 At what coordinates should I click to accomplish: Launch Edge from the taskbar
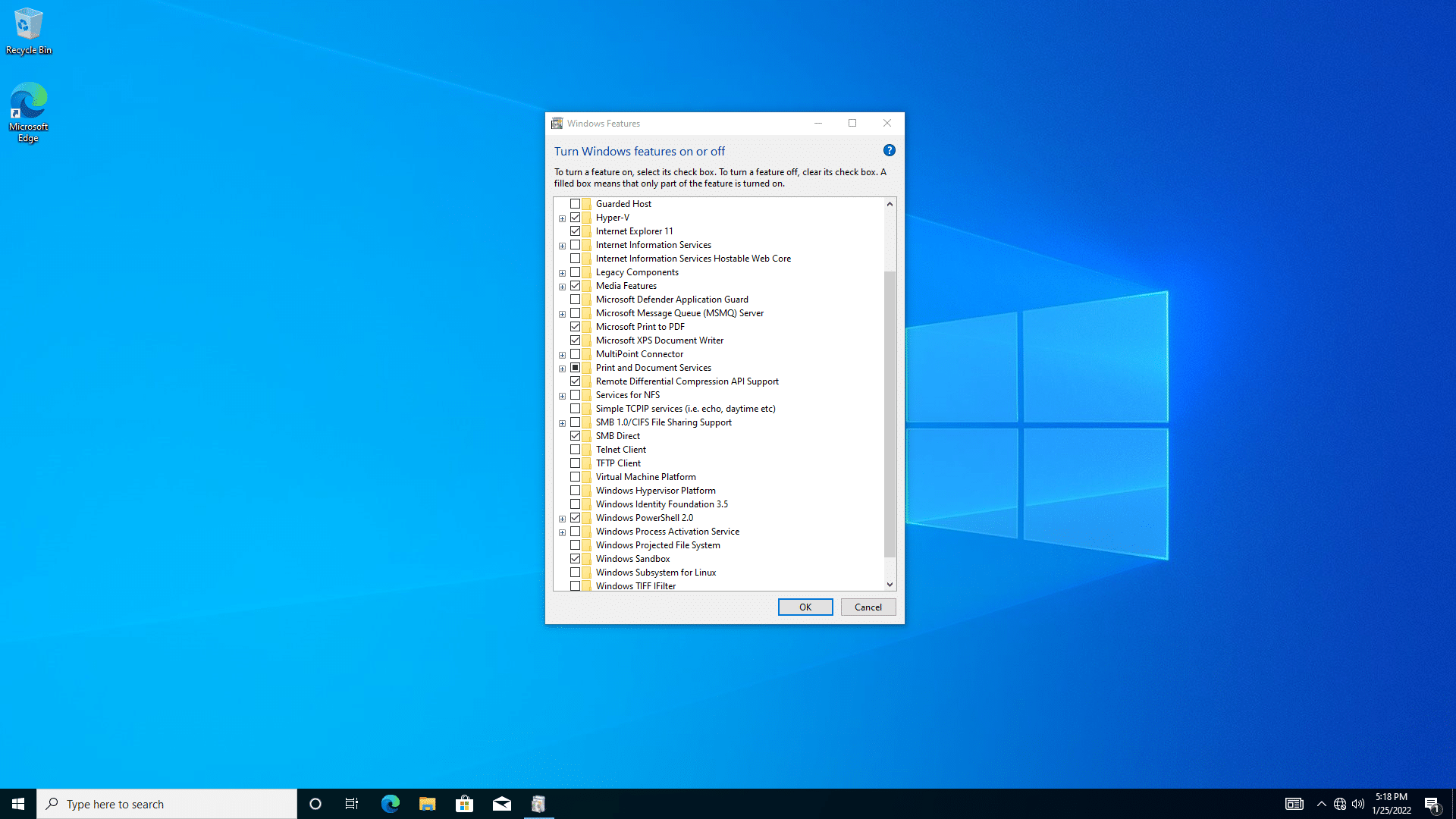[390, 804]
